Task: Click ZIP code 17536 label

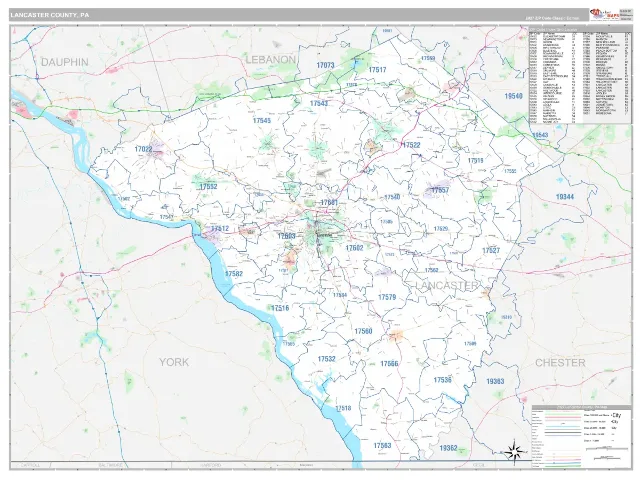Action: pyautogui.click(x=442, y=380)
